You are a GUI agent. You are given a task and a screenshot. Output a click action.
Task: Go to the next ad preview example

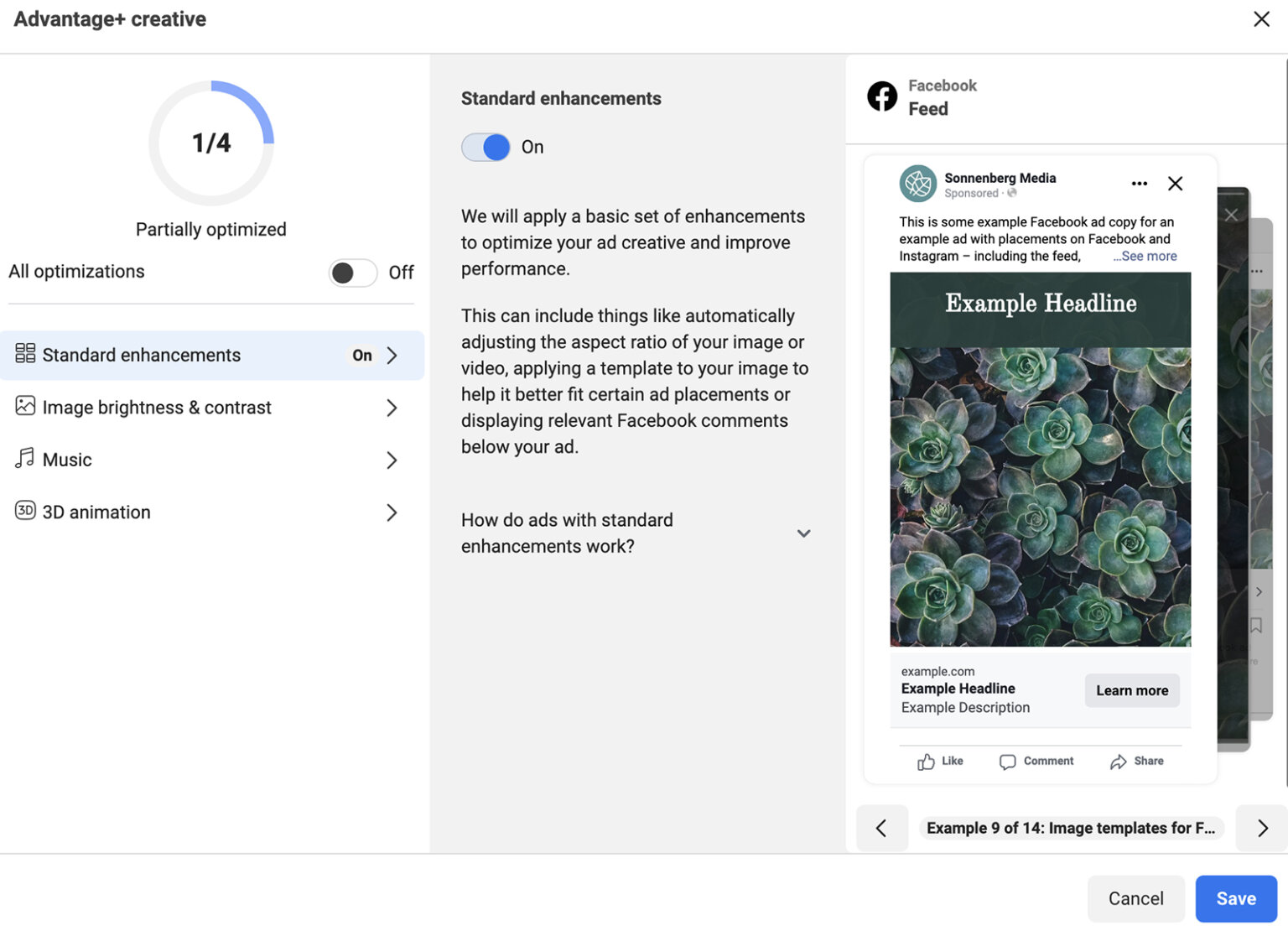point(1262,829)
